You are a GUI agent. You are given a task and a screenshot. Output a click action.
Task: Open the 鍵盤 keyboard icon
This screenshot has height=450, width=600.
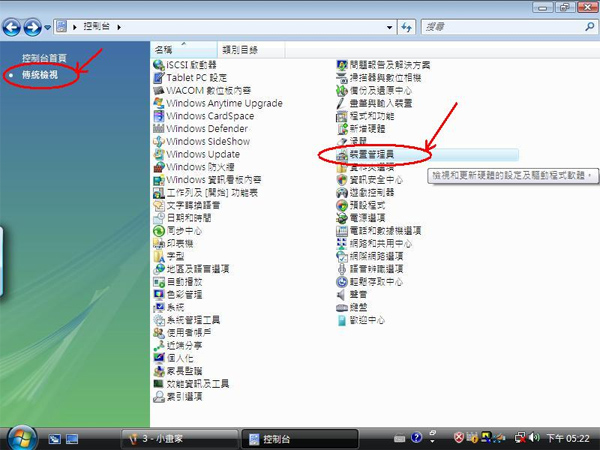click(342, 307)
